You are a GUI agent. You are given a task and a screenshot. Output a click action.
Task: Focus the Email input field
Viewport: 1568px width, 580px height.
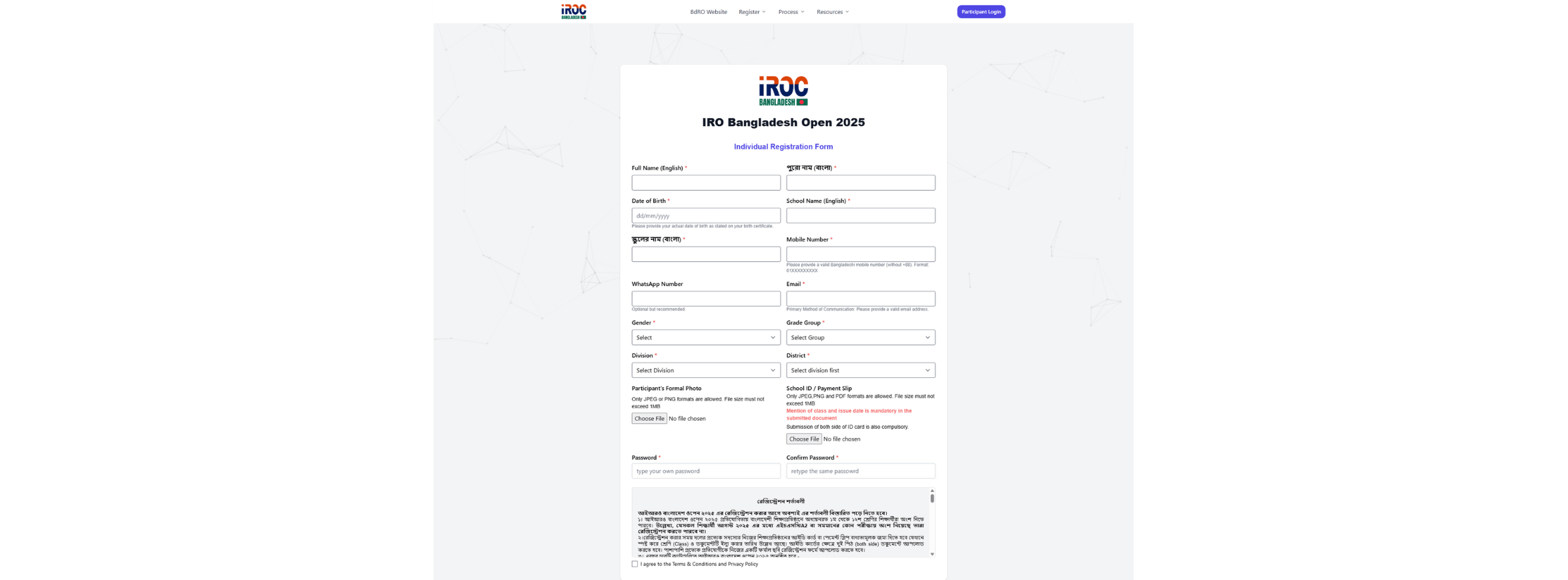click(x=861, y=299)
